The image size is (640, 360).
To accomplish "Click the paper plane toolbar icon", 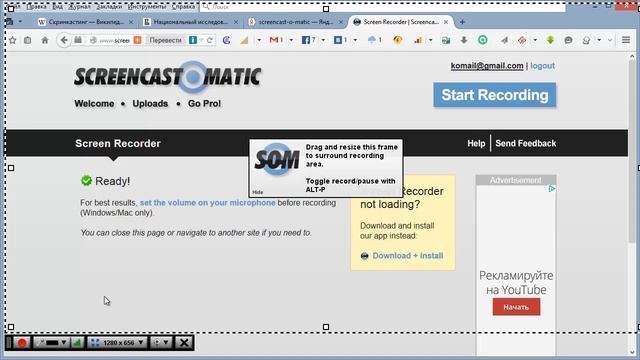I will (504, 40).
